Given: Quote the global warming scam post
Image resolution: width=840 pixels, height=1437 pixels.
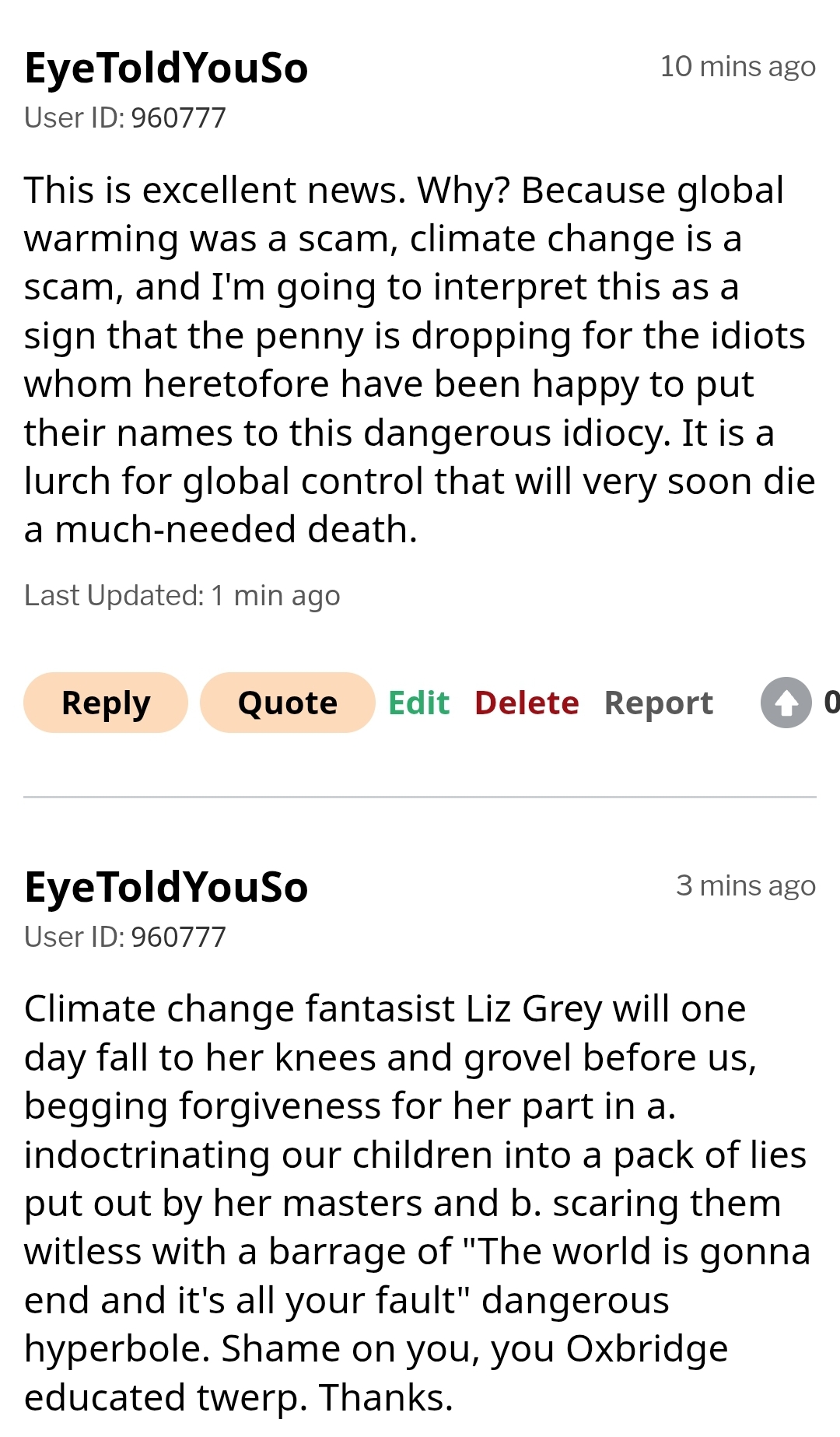Looking at the screenshot, I should (x=287, y=703).
